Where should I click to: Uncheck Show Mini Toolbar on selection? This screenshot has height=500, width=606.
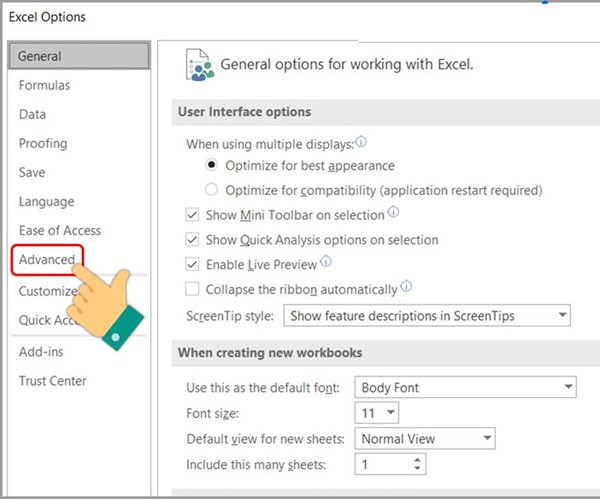pyautogui.click(x=192, y=215)
